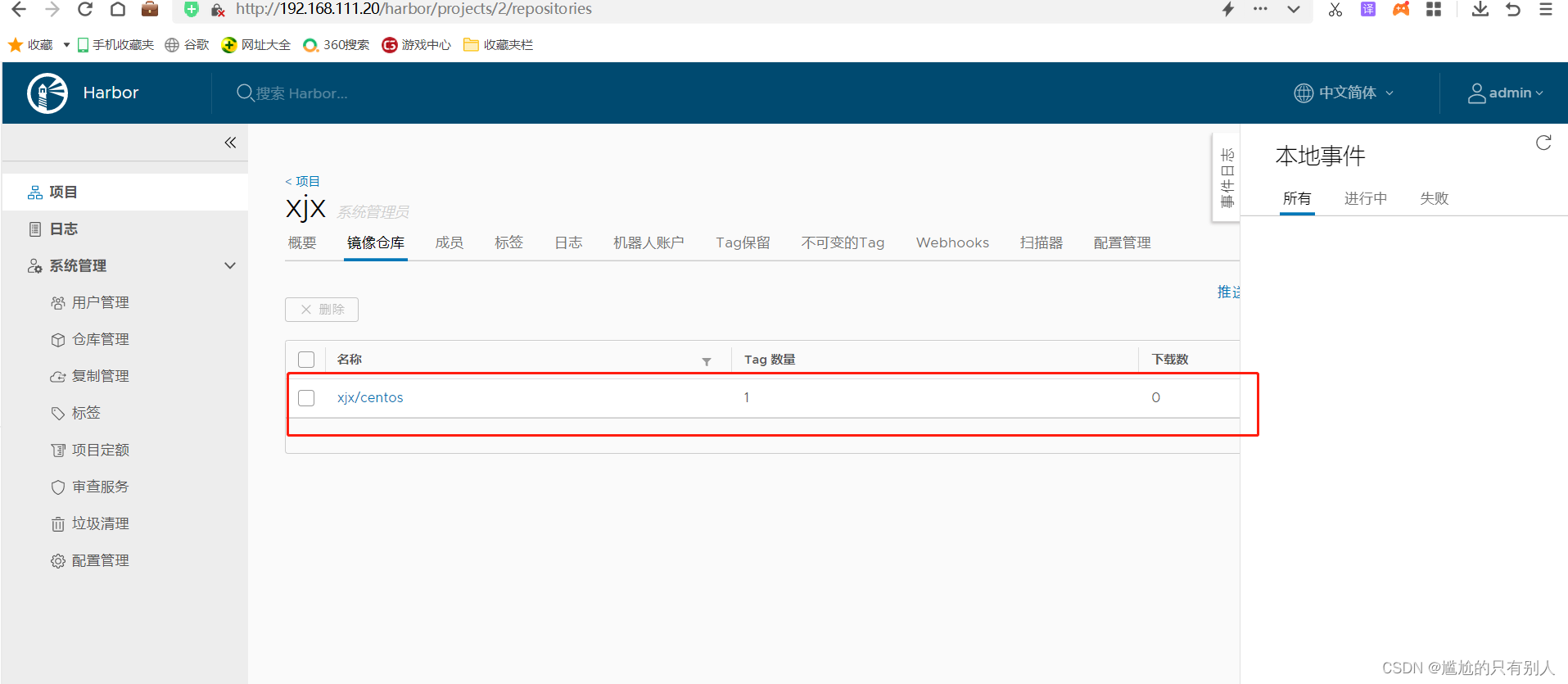The height and width of the screenshot is (684, 1568).
Task: Click the orange game controller extension icon
Action: point(1401,9)
